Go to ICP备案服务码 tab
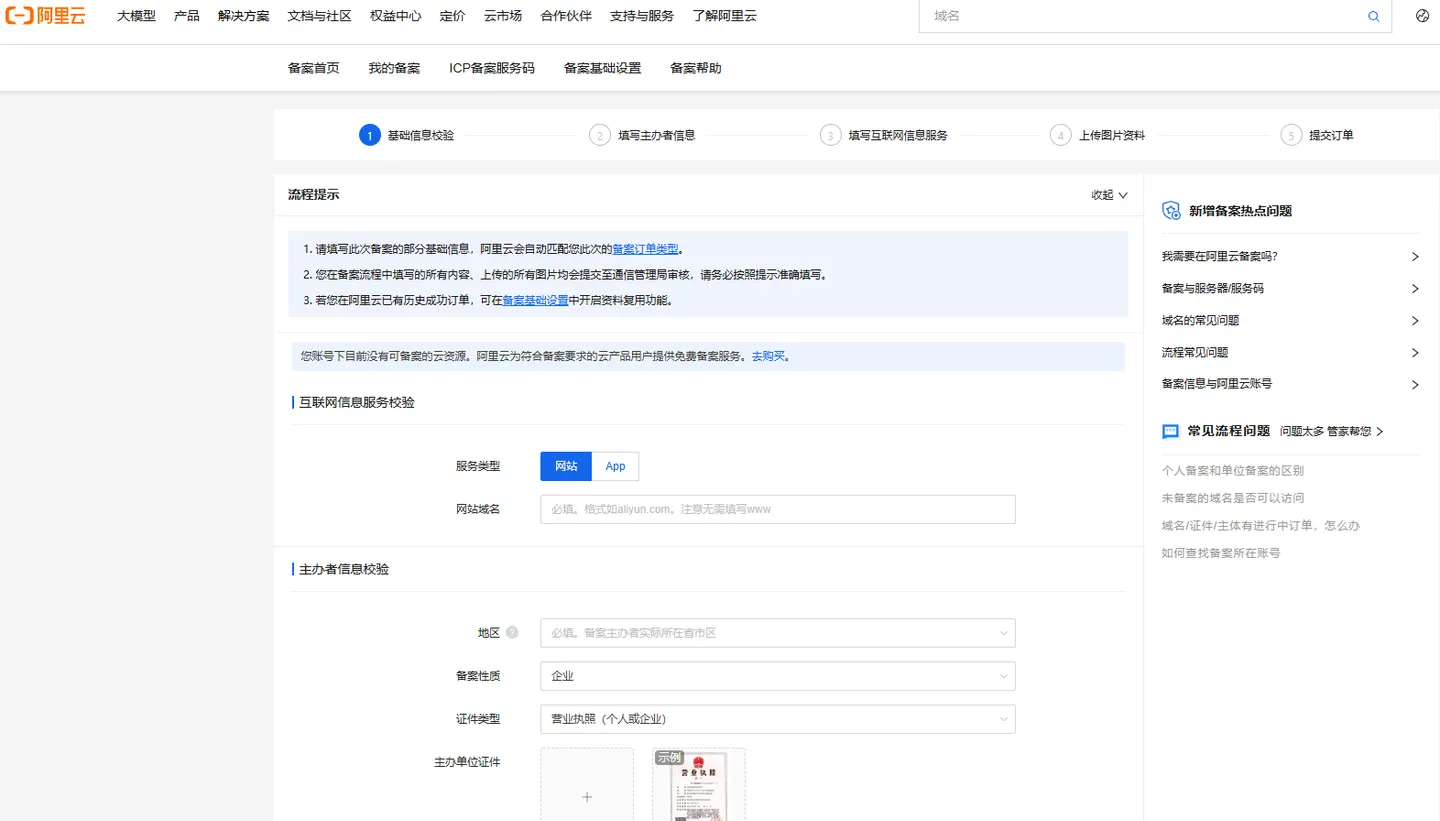This screenshot has height=821, width=1440. [492, 68]
